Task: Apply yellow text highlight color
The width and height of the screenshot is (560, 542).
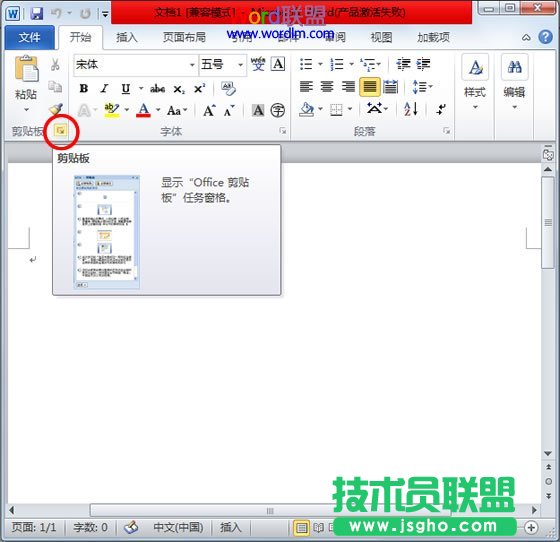Action: click(x=112, y=110)
